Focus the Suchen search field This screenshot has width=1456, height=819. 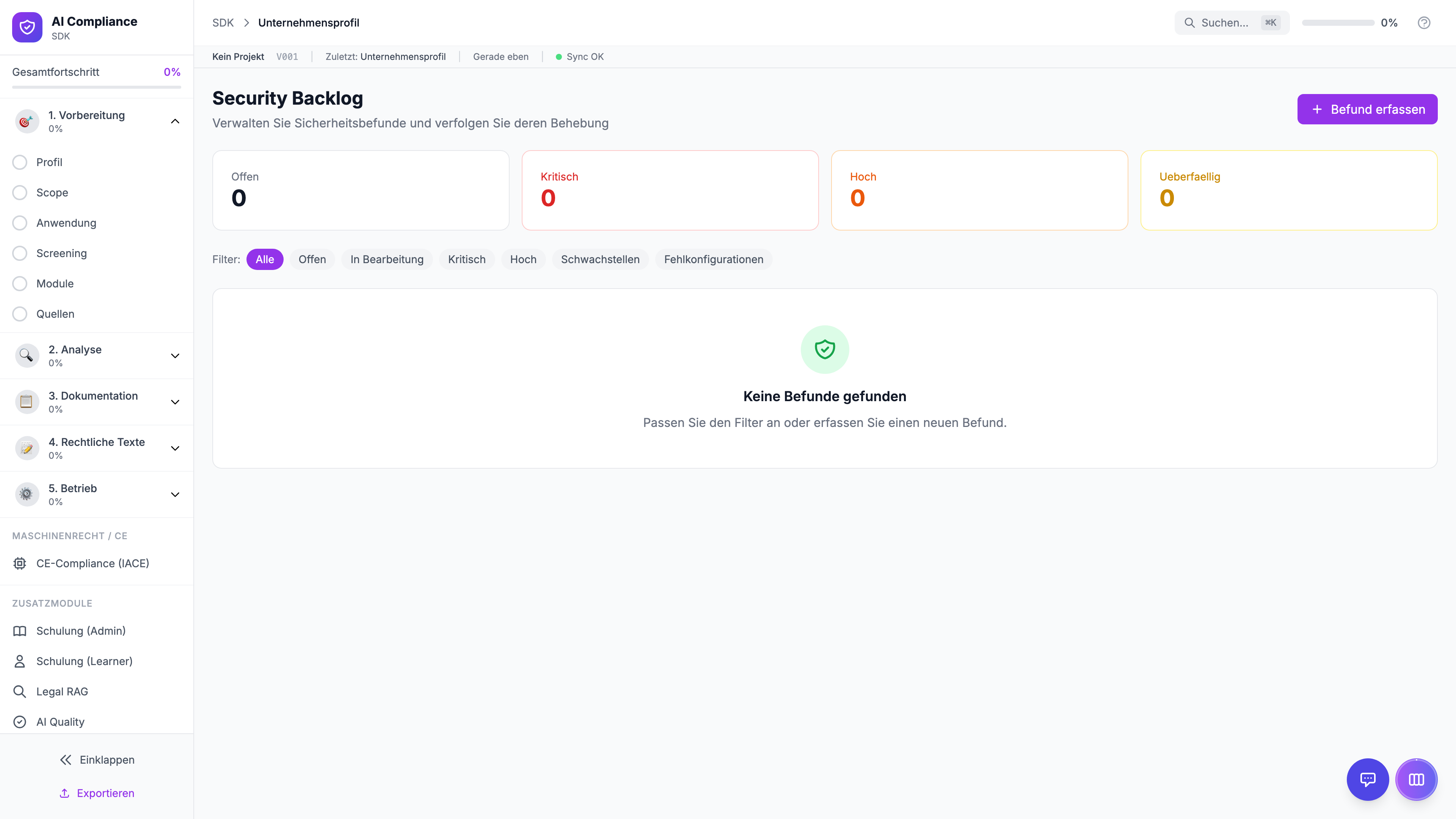coord(1224,23)
